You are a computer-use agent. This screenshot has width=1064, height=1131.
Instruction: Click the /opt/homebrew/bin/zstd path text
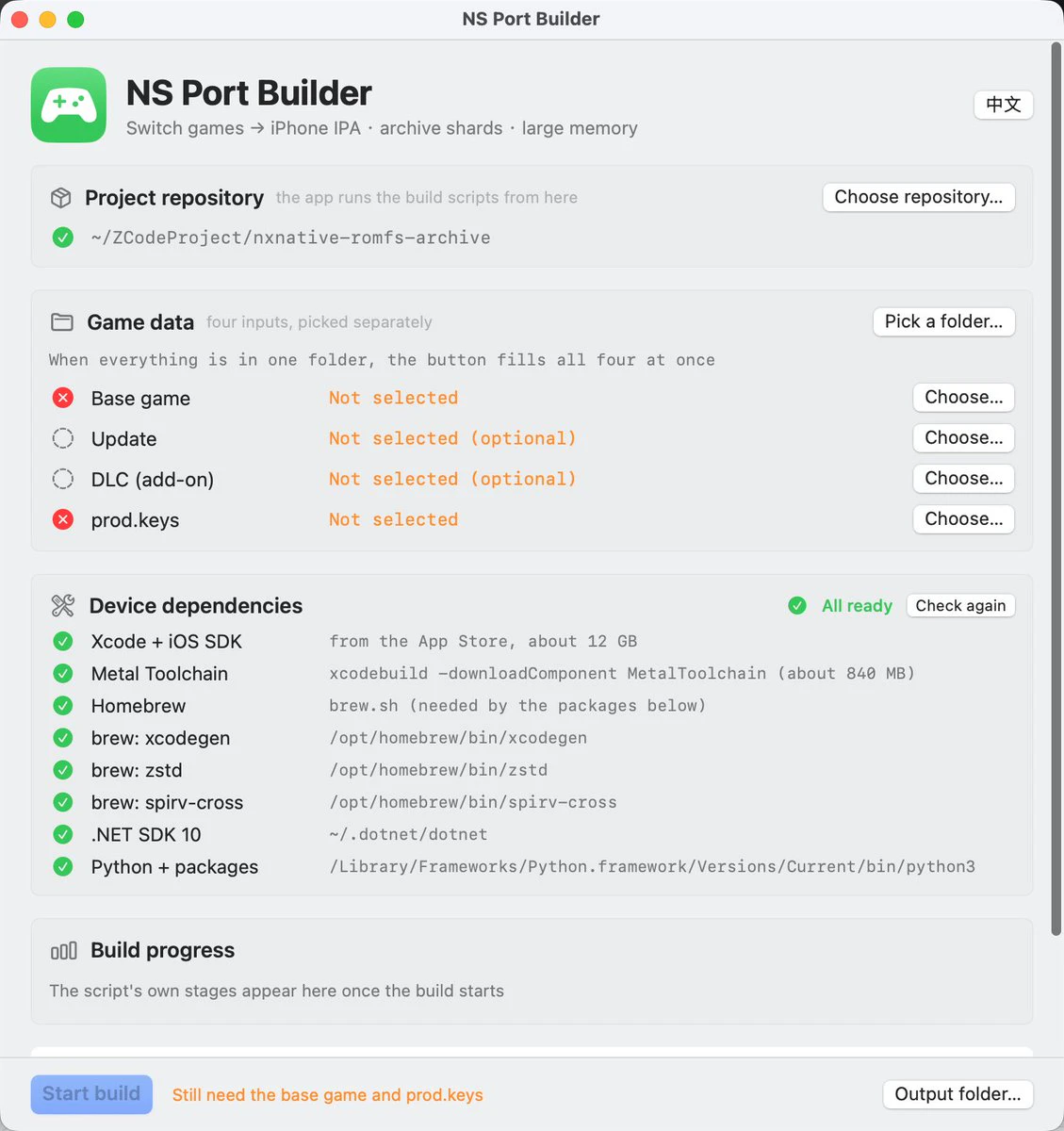tap(438, 770)
